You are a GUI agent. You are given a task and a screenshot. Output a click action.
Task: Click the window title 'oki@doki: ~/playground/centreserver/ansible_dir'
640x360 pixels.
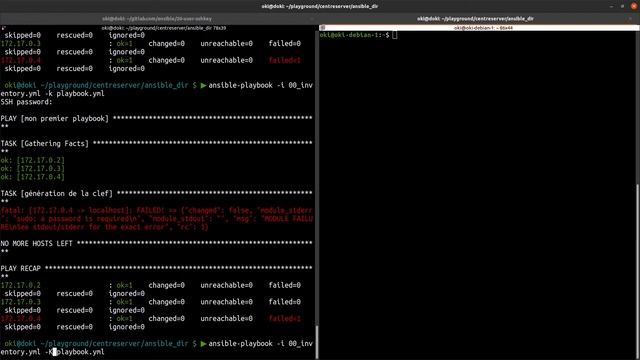320,6
